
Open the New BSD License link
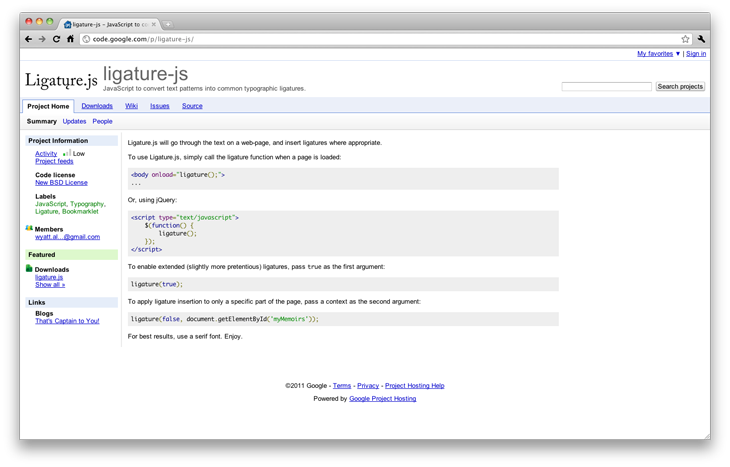(x=61, y=183)
